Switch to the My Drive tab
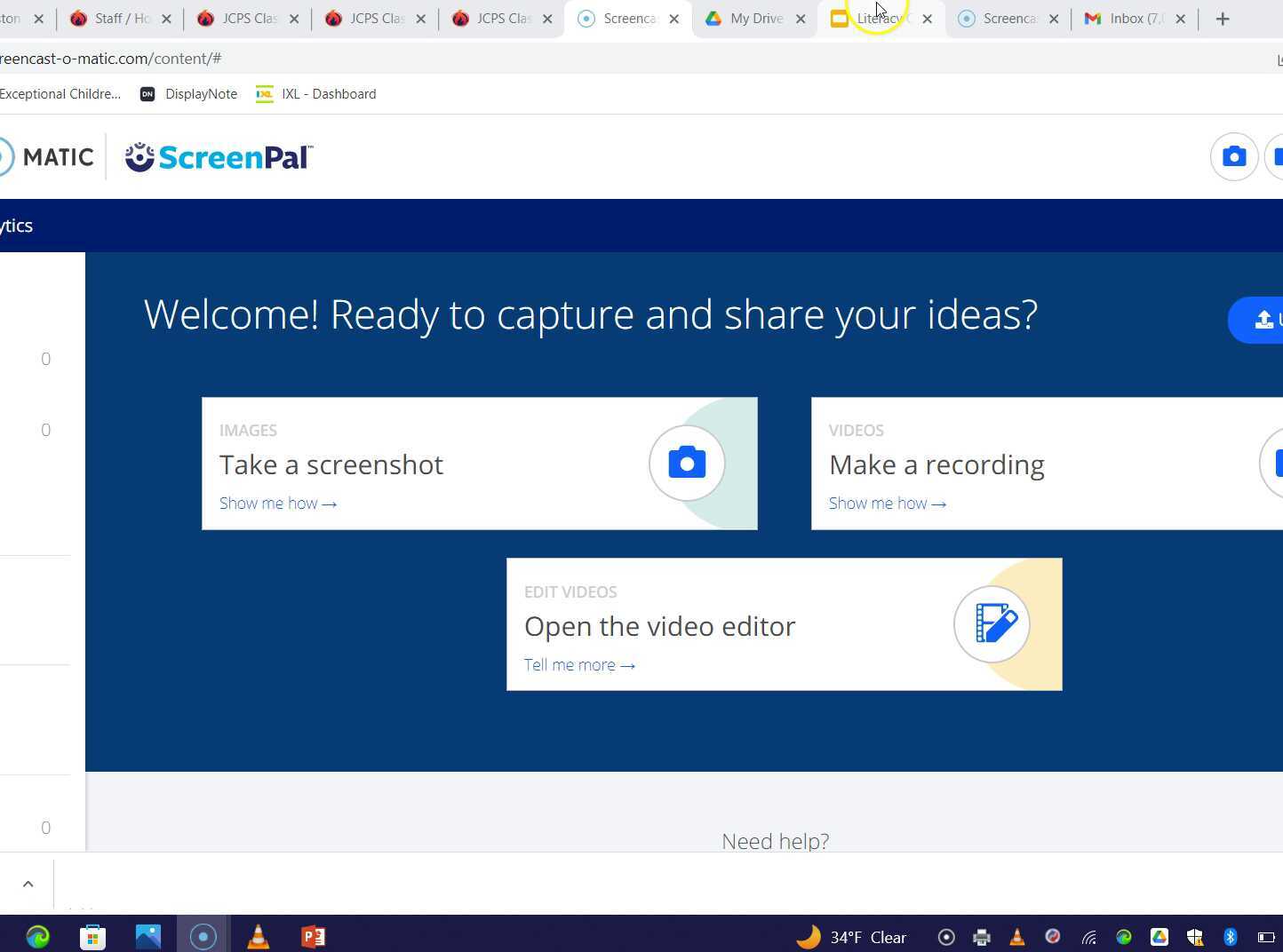 coord(754,19)
